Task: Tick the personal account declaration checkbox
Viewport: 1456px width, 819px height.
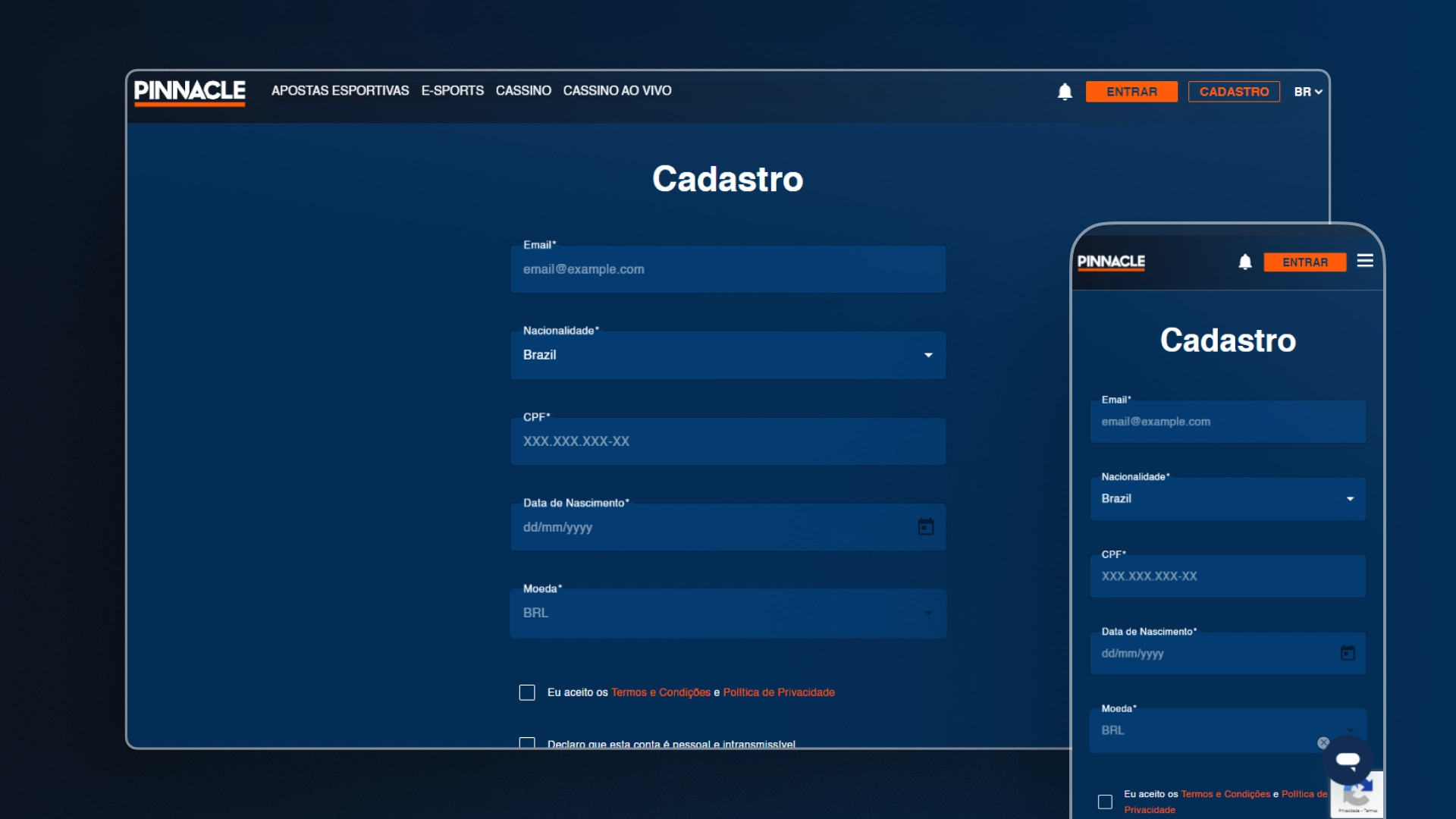Action: click(x=527, y=743)
